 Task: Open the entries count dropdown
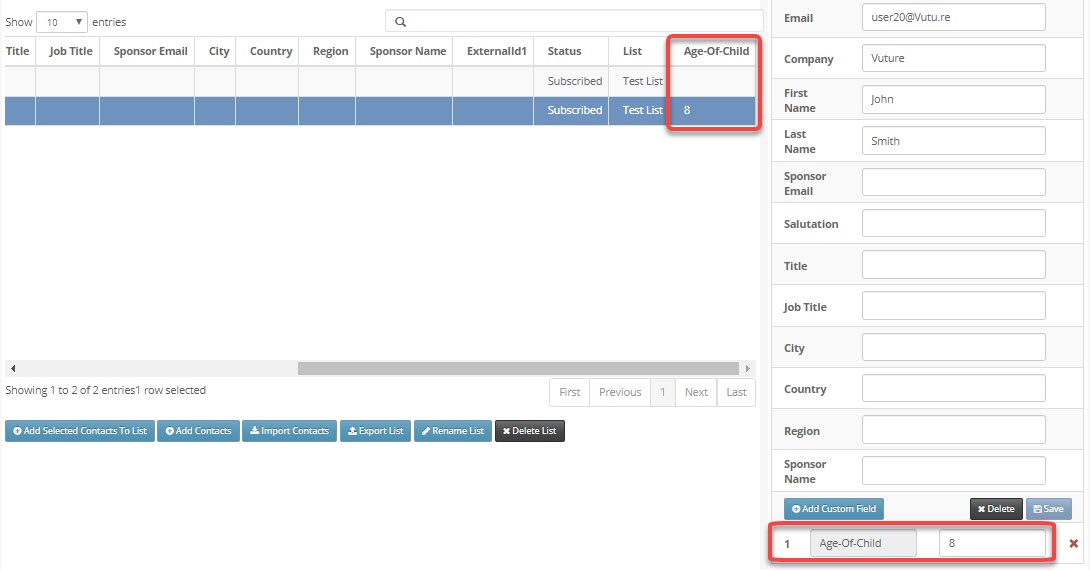click(62, 22)
